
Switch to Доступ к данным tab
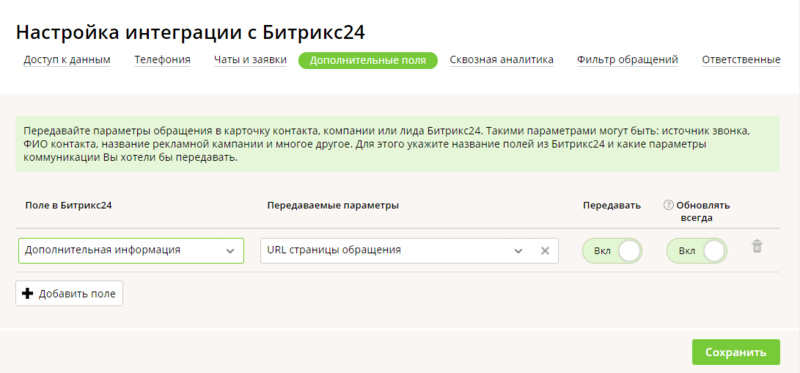click(67, 60)
